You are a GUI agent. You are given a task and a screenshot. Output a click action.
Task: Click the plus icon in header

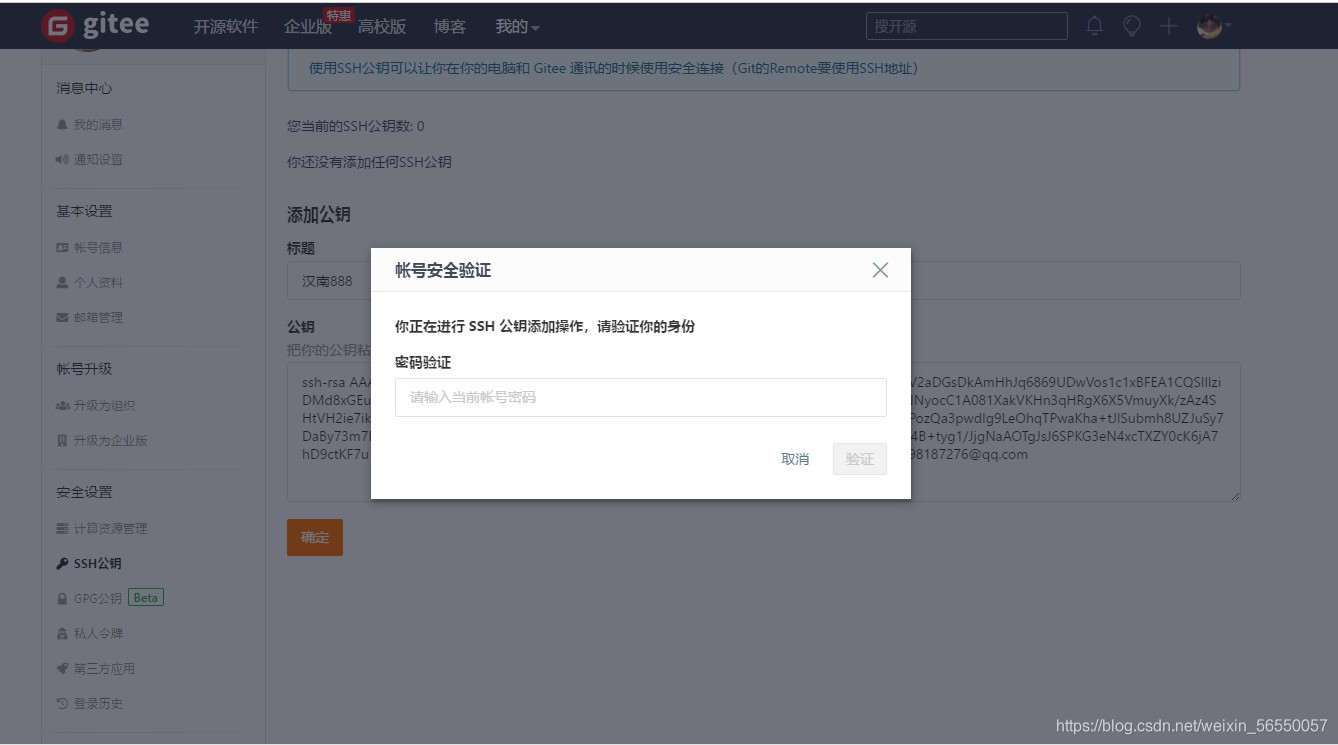click(x=1168, y=26)
